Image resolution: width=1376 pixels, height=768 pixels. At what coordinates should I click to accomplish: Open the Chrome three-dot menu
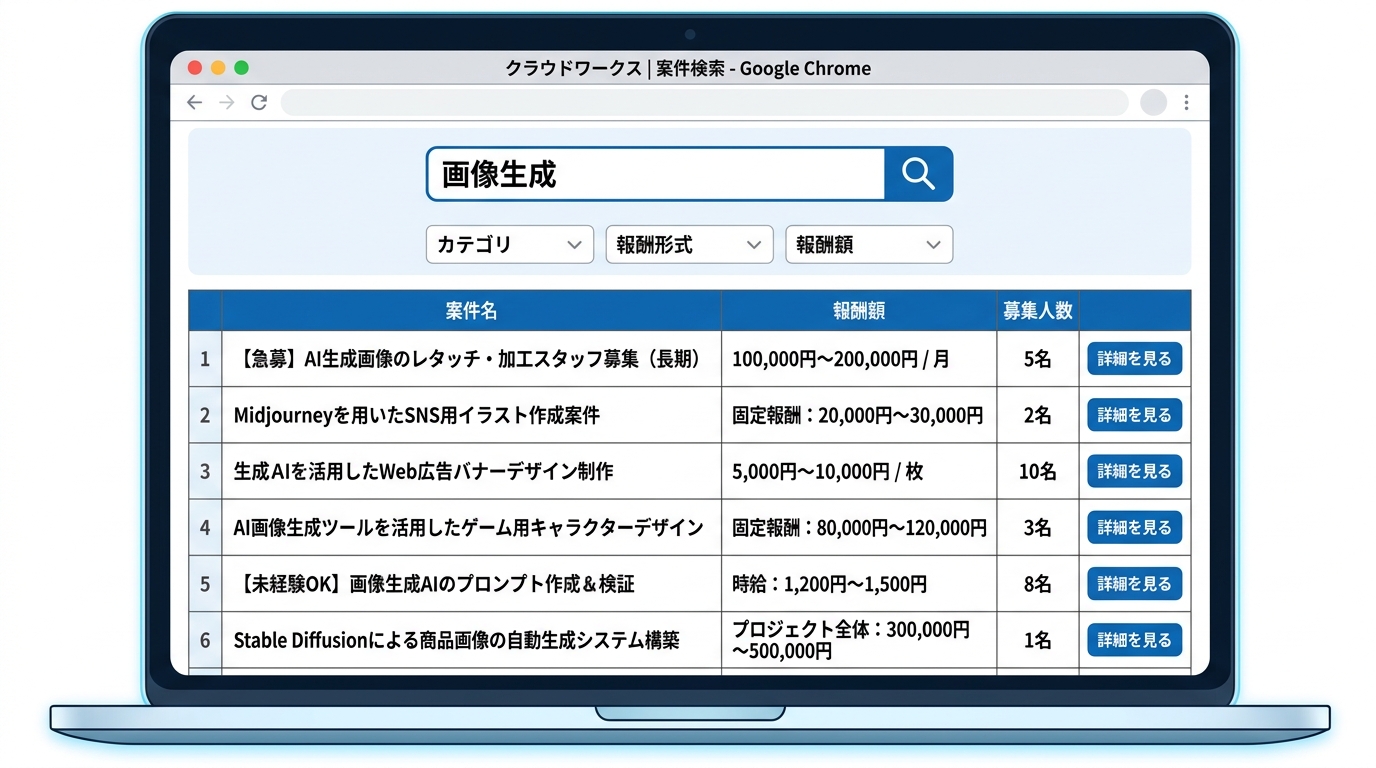click(1186, 102)
